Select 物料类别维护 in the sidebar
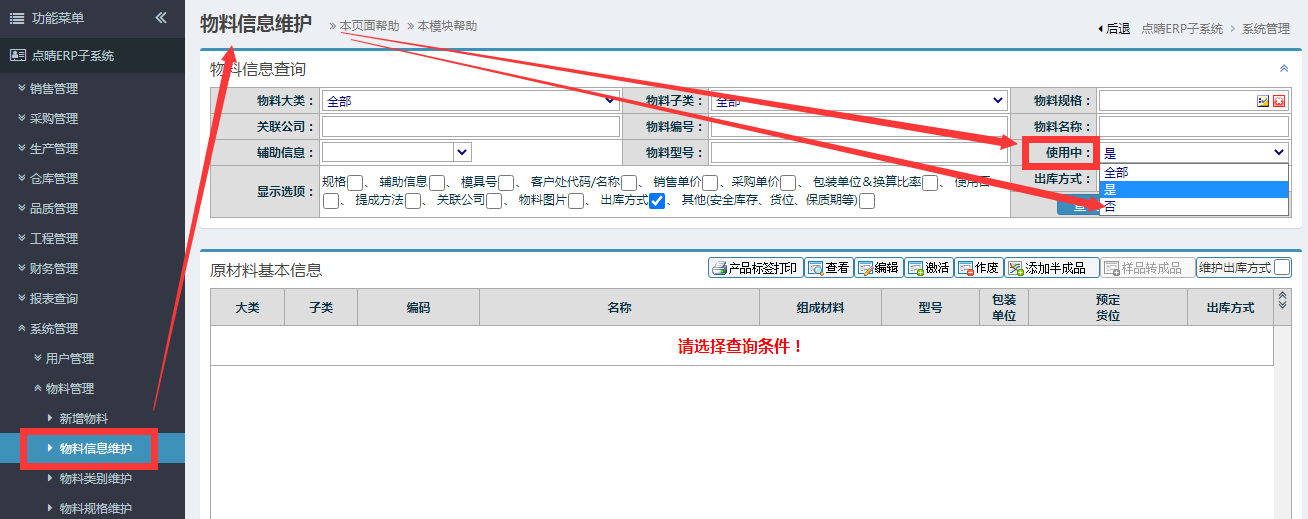Screen dimensions: 1308x519 point(95,478)
